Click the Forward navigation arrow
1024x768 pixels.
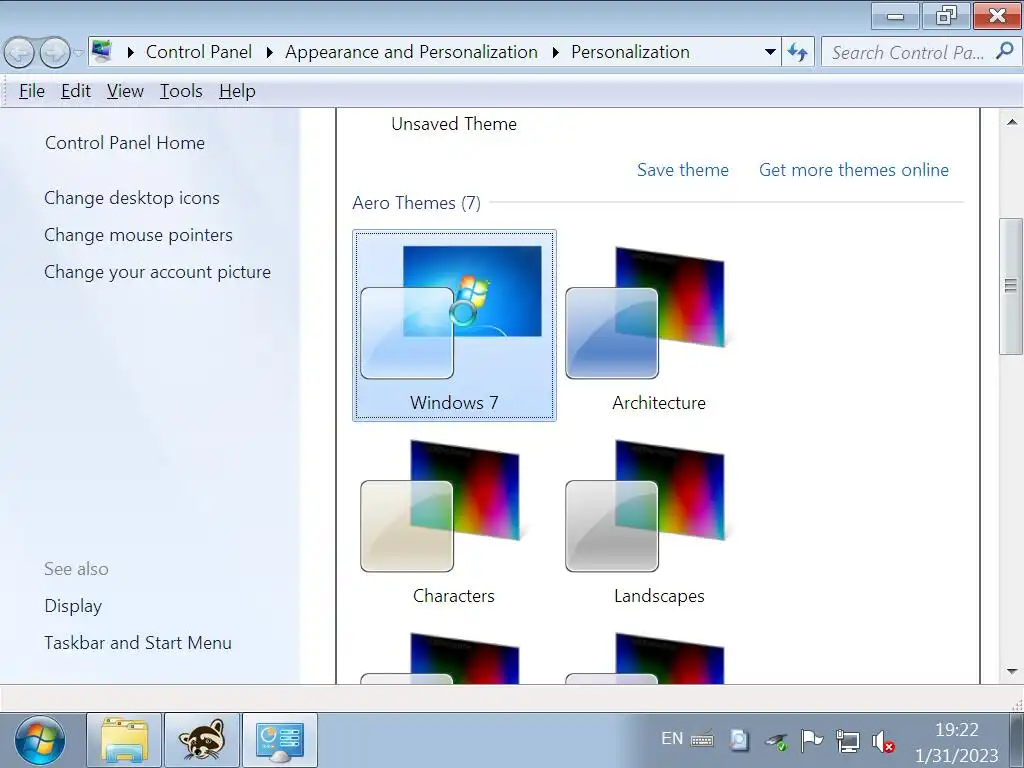coord(55,53)
